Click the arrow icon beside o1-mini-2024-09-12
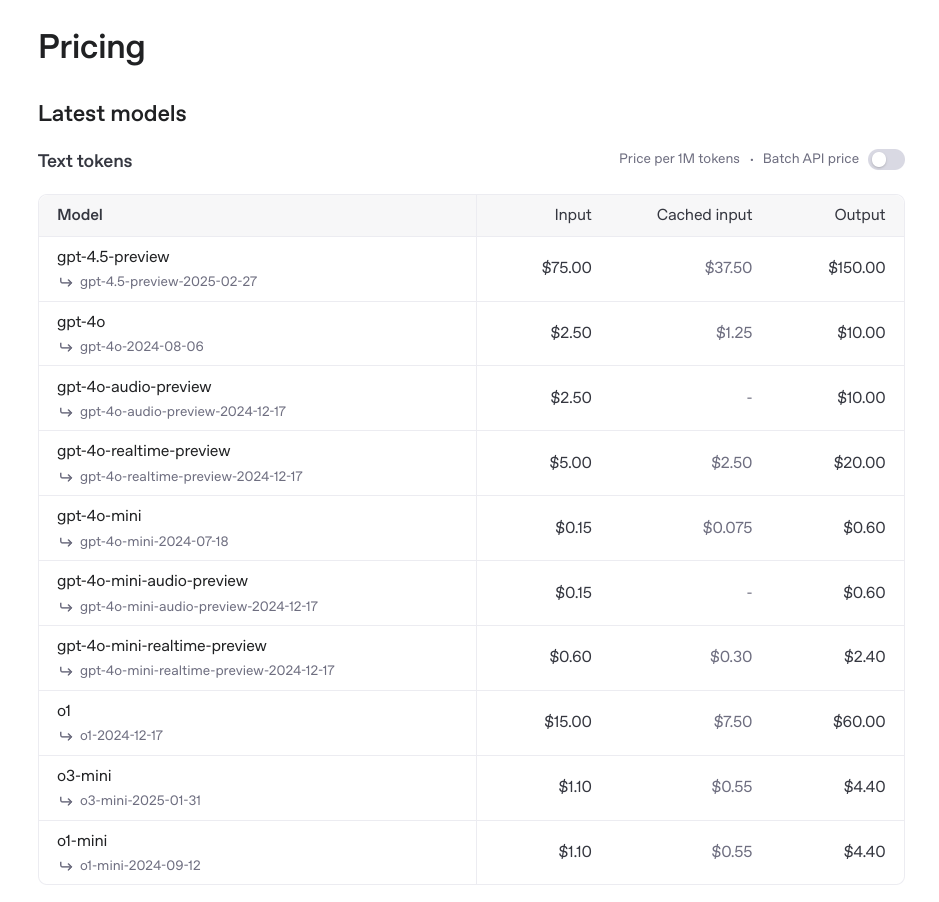Image resolution: width=939 pixels, height=902 pixels. tap(66, 866)
